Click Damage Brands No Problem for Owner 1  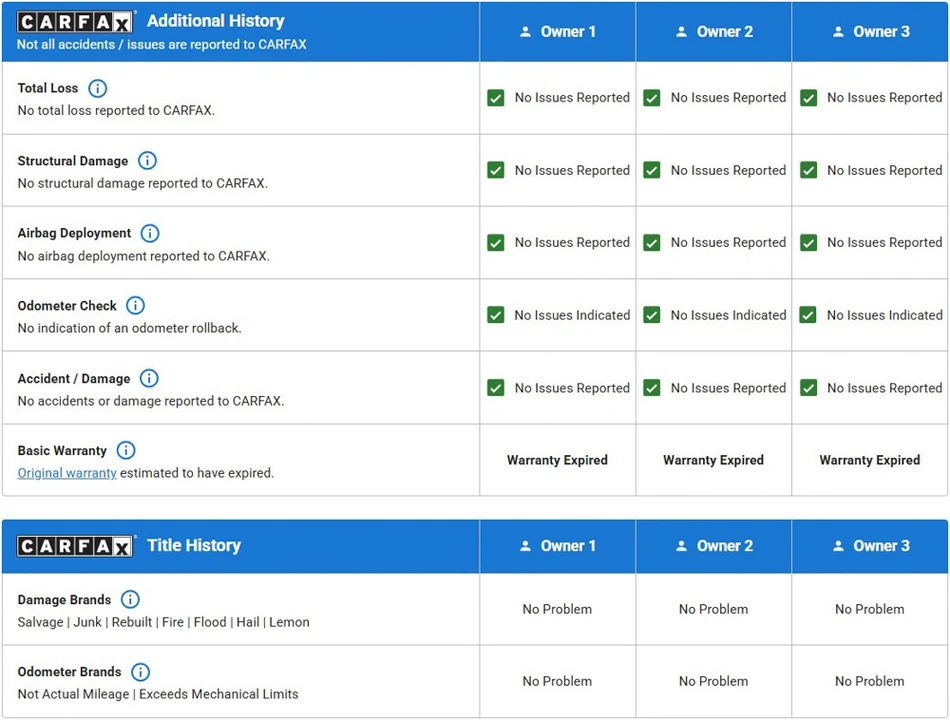(557, 609)
